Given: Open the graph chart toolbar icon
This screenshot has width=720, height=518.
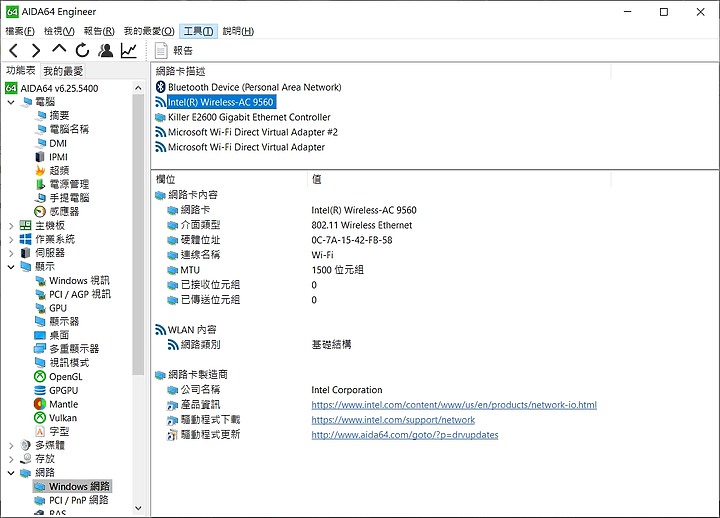Looking at the screenshot, I should pos(129,50).
